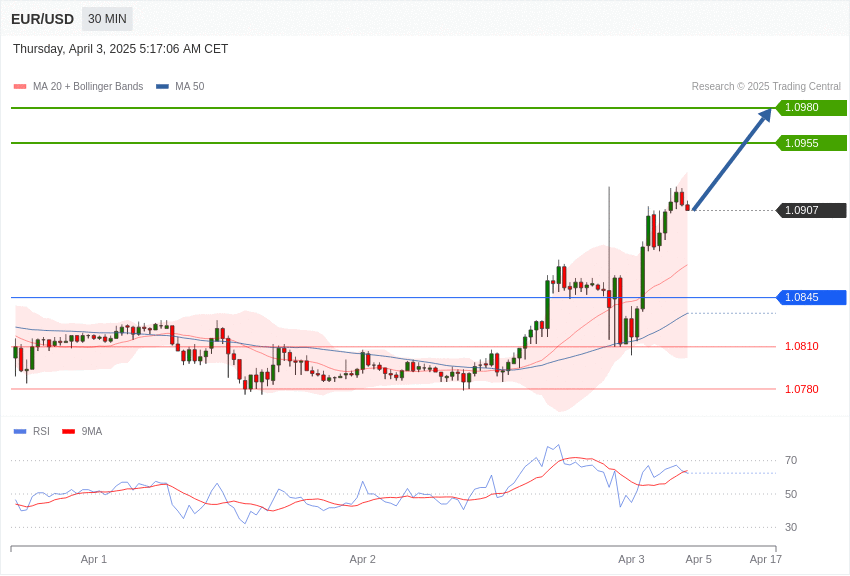Click the MA 20 + Bollinger Bands legend swatch
850x576 pixels.
coord(20,87)
